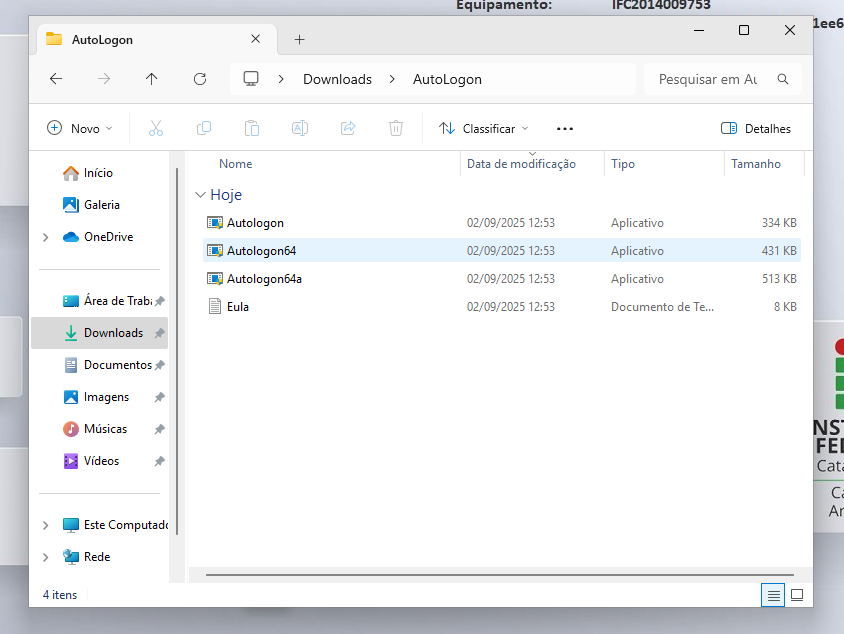
Task: Close the AutoLogon tab
Action: (x=256, y=39)
